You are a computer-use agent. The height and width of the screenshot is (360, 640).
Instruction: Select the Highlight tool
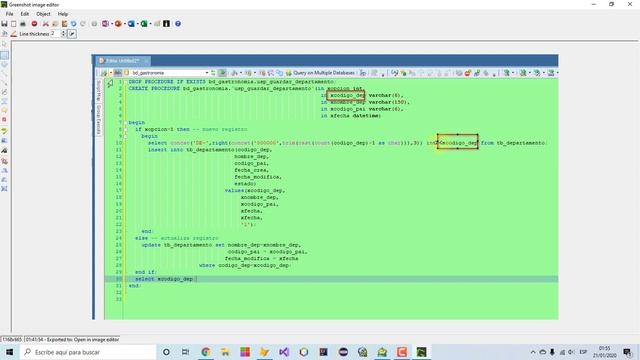(4, 131)
